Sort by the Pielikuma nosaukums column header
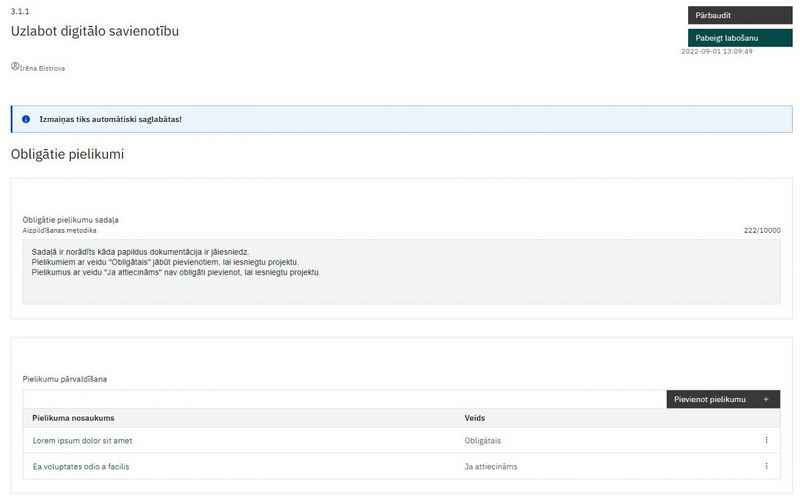Image resolution: width=800 pixels, height=502 pixels. click(74, 418)
